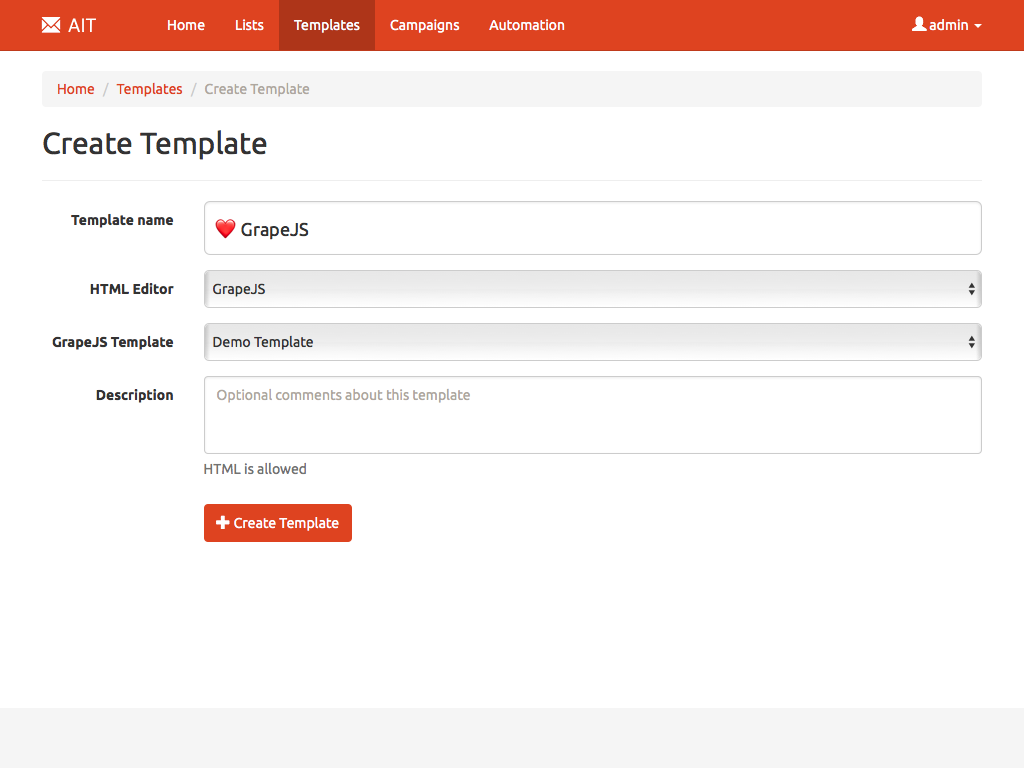The image size is (1024, 768).
Task: Expand the admin dropdown caret
Action: (x=978, y=26)
